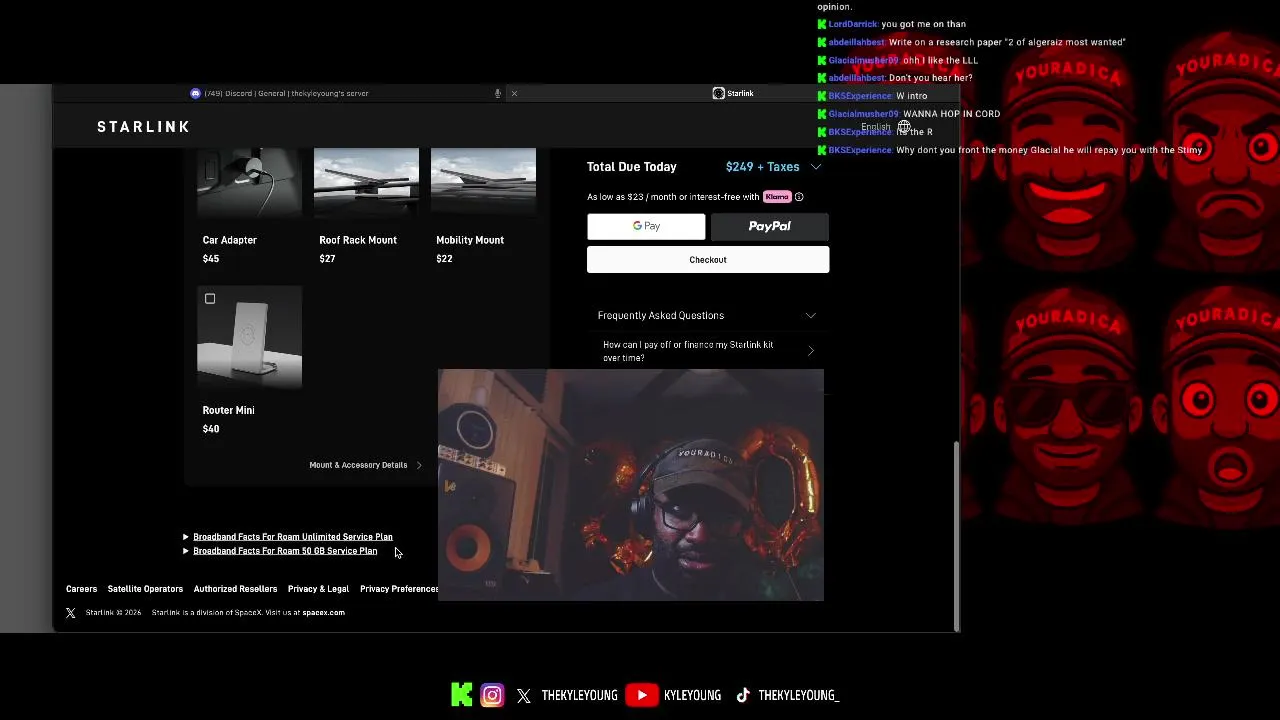Image resolution: width=1280 pixels, height=720 pixels.
Task: Click the microphone icon on Discord tab
Action: tap(497, 93)
